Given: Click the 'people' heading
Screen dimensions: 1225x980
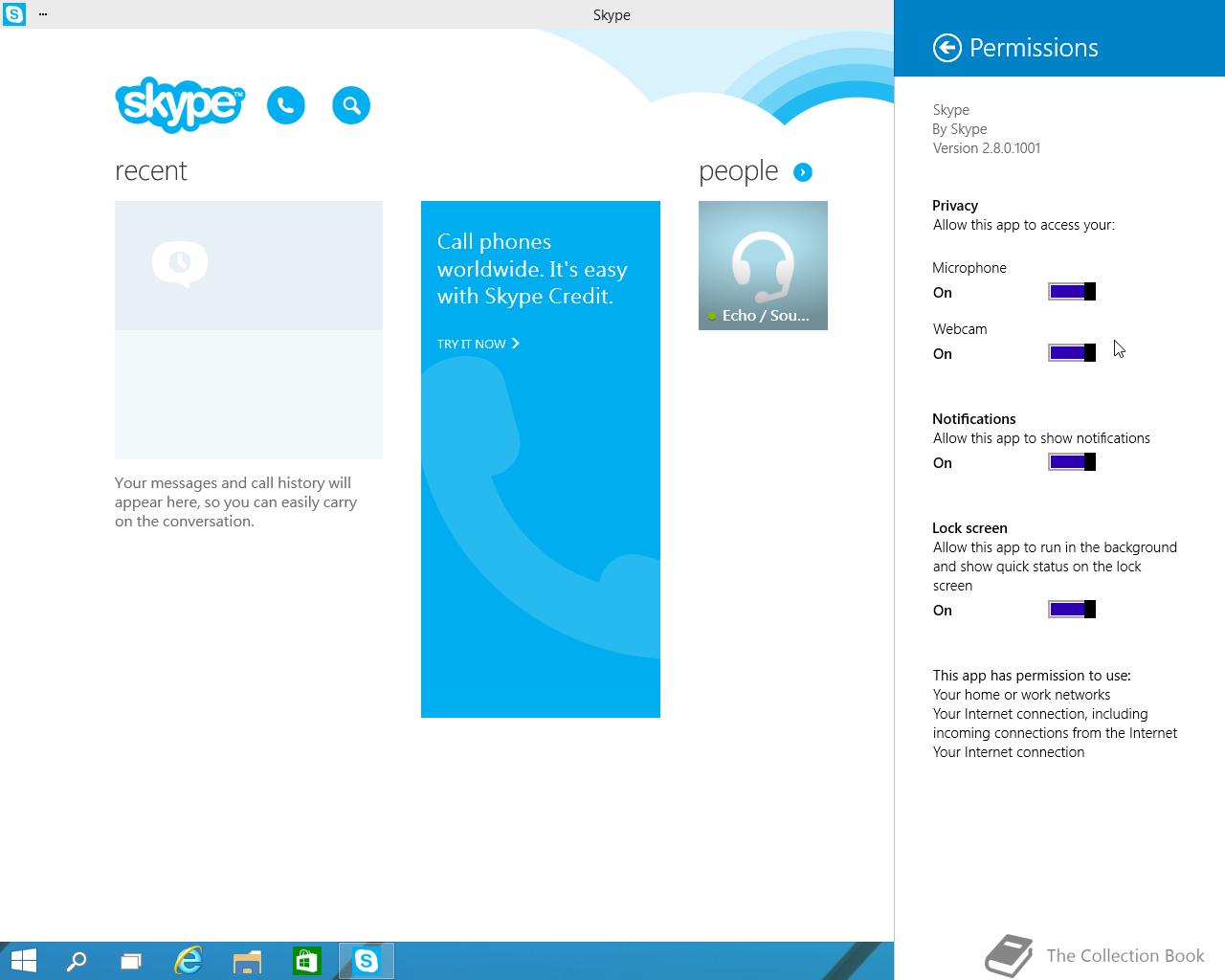Looking at the screenshot, I should (738, 171).
